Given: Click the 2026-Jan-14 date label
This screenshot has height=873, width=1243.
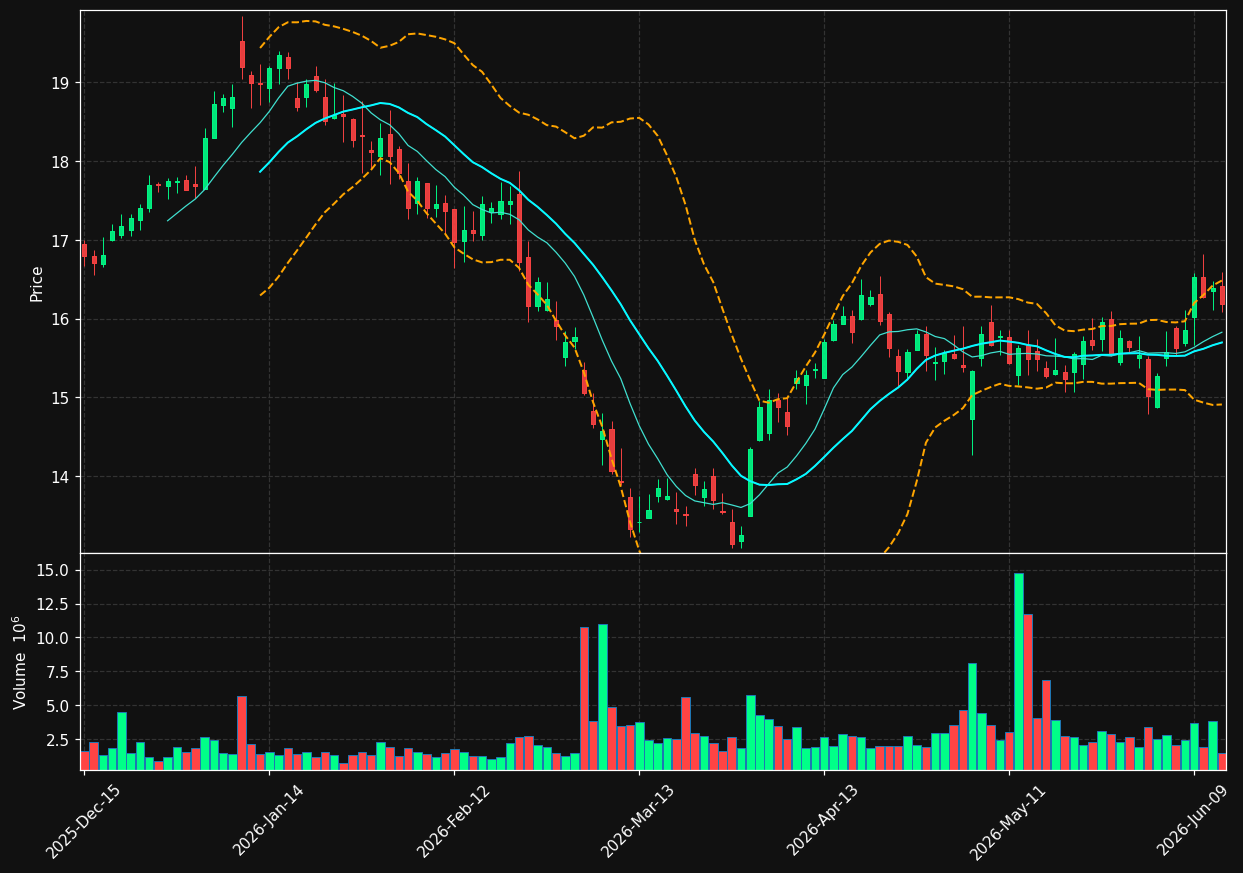Looking at the screenshot, I should click(x=266, y=821).
